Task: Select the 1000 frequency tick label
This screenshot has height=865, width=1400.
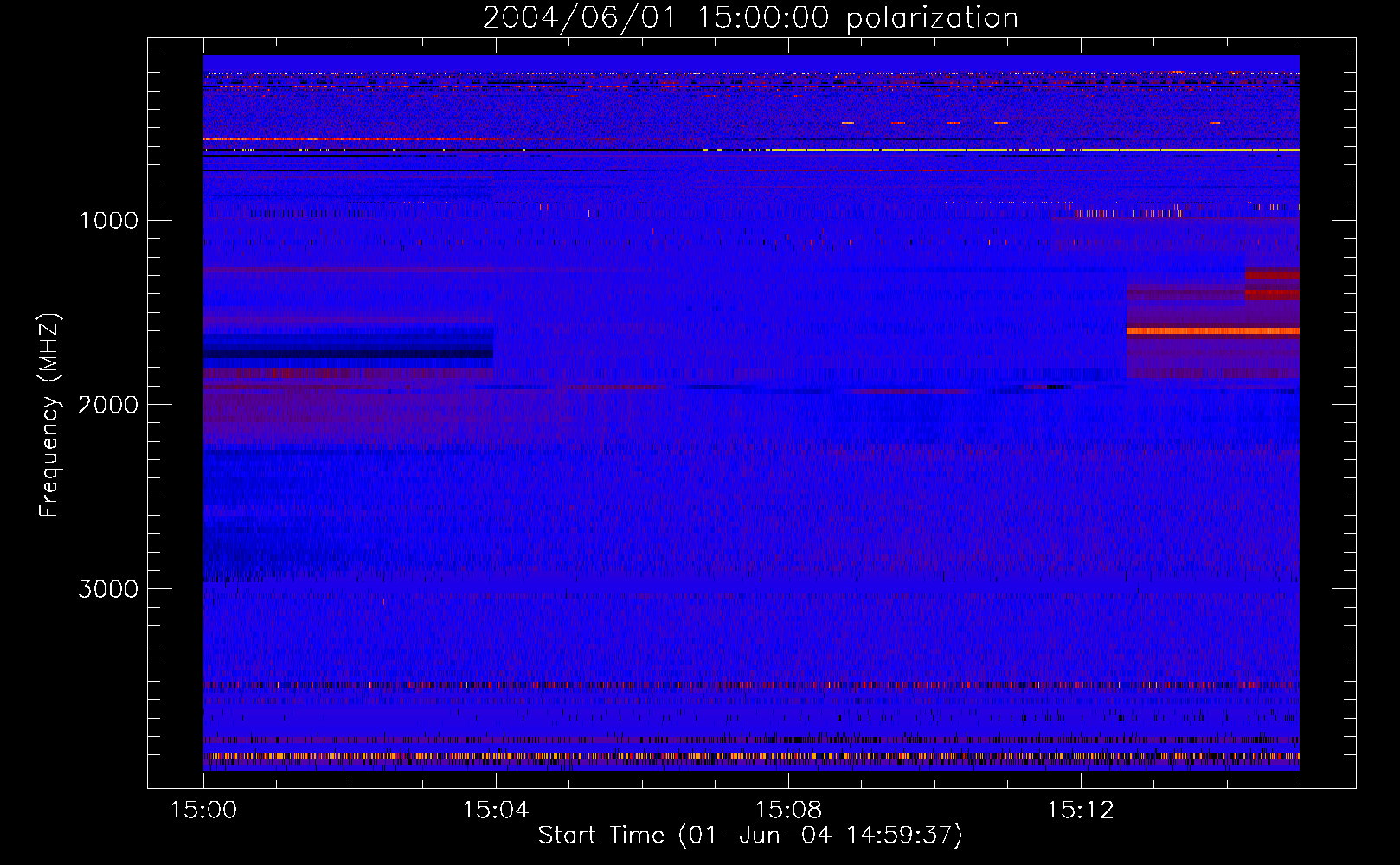Action: click(108, 221)
